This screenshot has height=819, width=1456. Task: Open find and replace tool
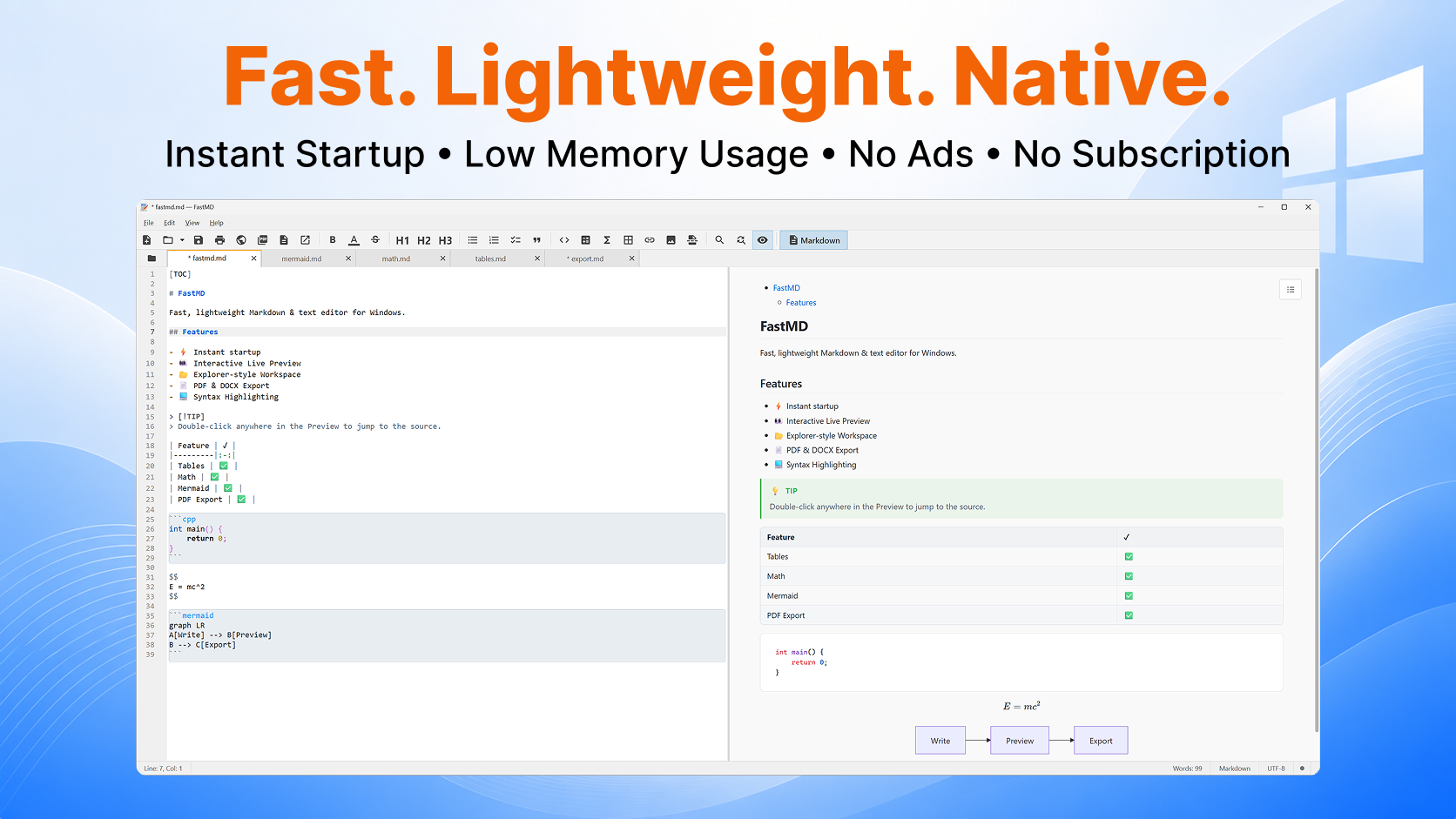(x=741, y=240)
